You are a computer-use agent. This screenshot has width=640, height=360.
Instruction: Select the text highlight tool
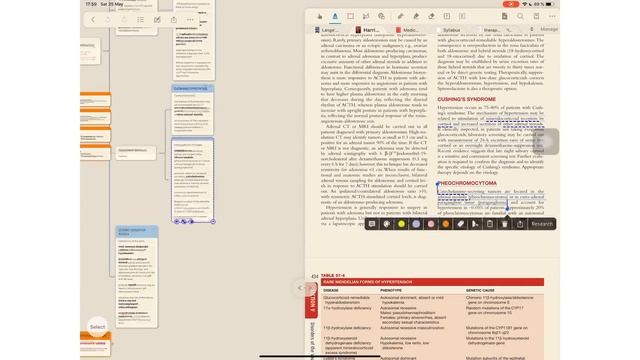[335, 16]
